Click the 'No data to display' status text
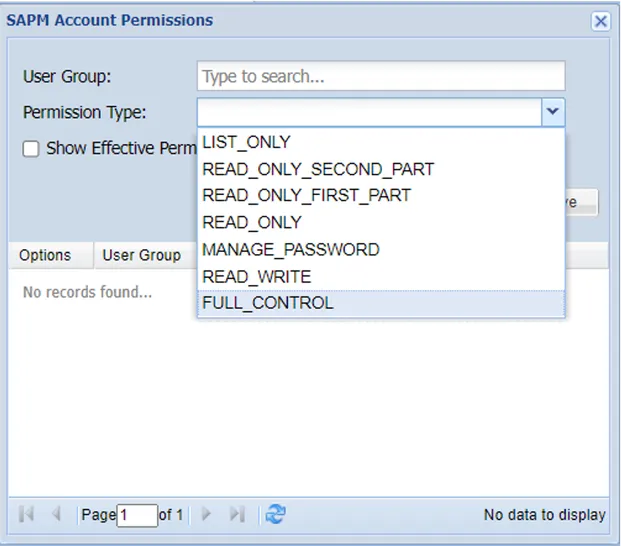Screen dimensions: 621x546 [545, 515]
